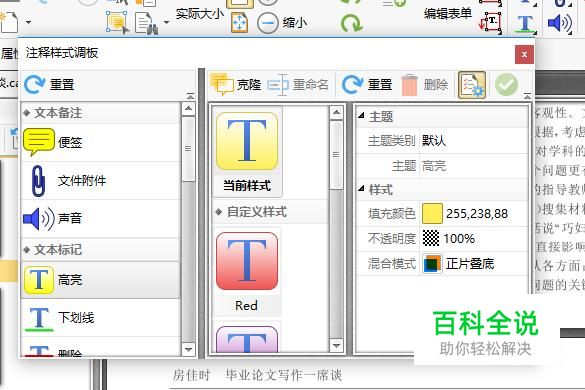
Task: Select the Red custom style thumbnail
Action: pos(247,271)
